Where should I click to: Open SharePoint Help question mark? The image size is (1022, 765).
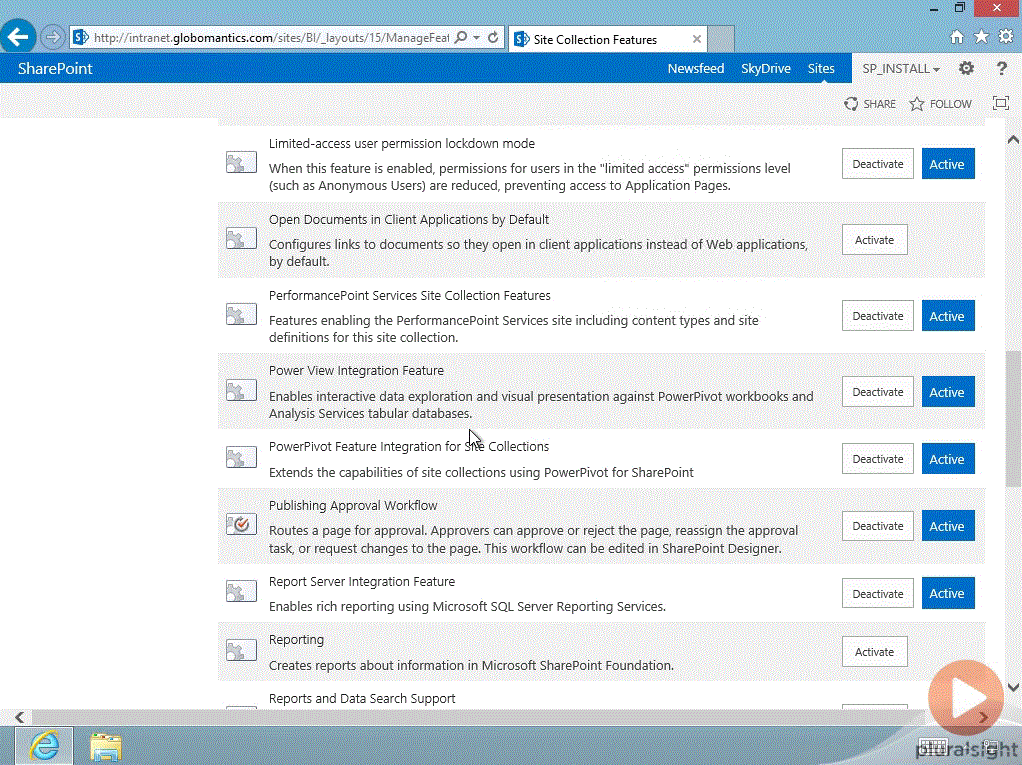1002,68
